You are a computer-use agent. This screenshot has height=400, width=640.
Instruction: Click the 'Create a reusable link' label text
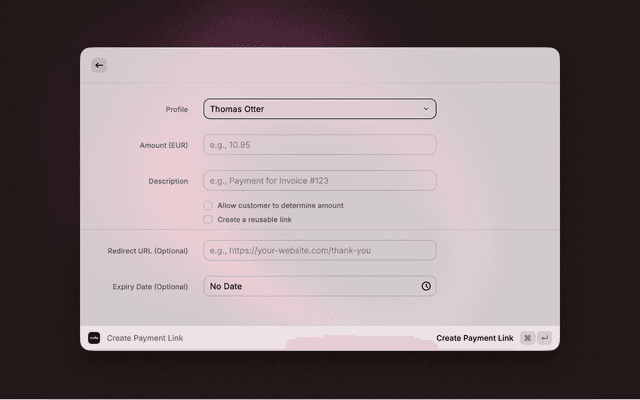coord(254,219)
